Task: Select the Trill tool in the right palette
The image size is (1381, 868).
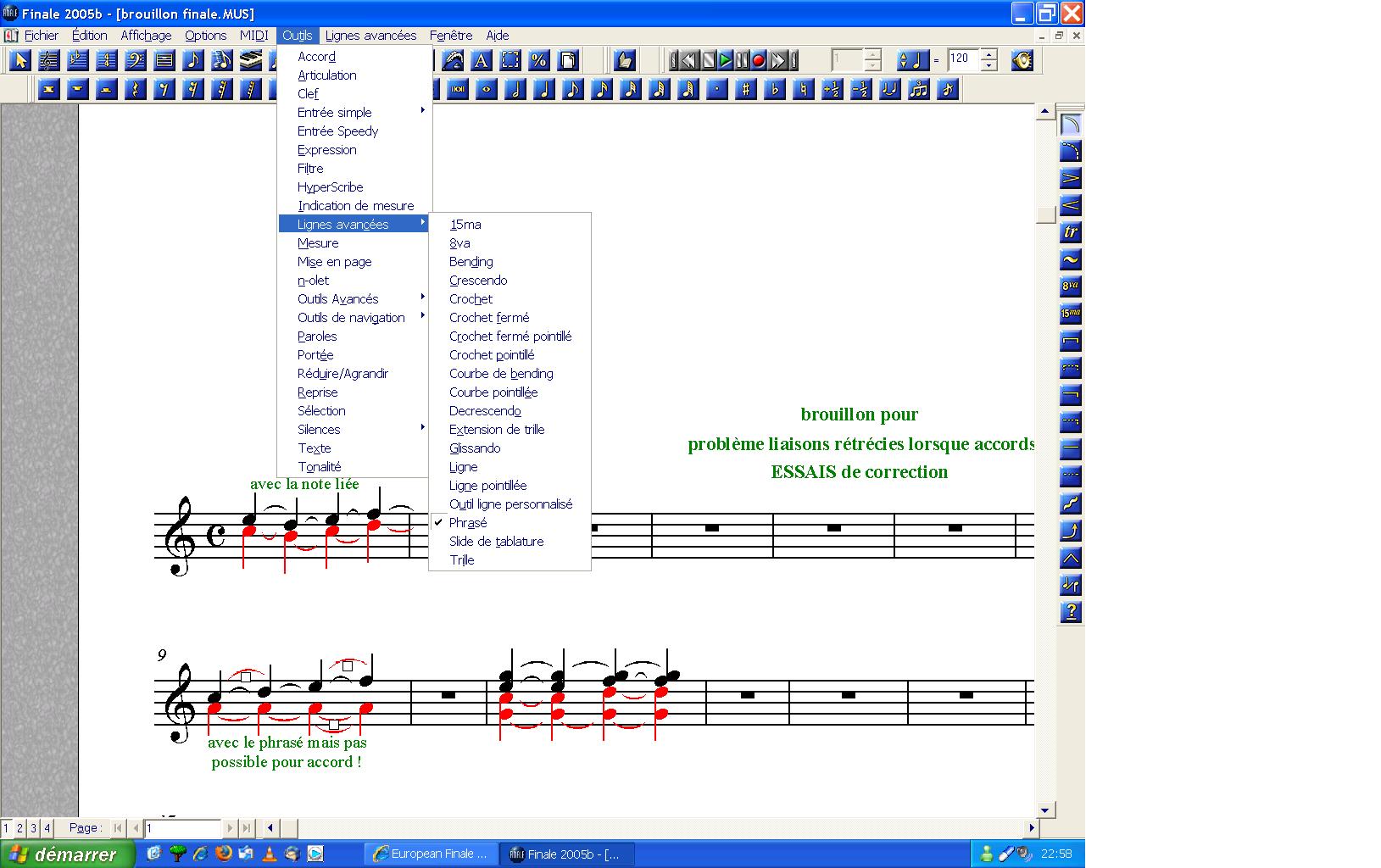Action: 1071,232
